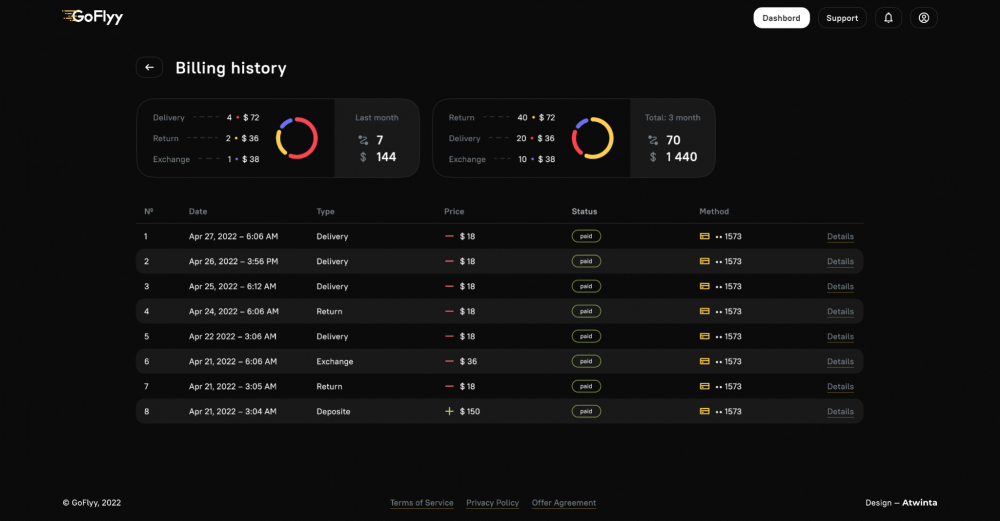Open the notifications bell icon
Image resolution: width=1000 pixels, height=521 pixels.
pos(888,18)
